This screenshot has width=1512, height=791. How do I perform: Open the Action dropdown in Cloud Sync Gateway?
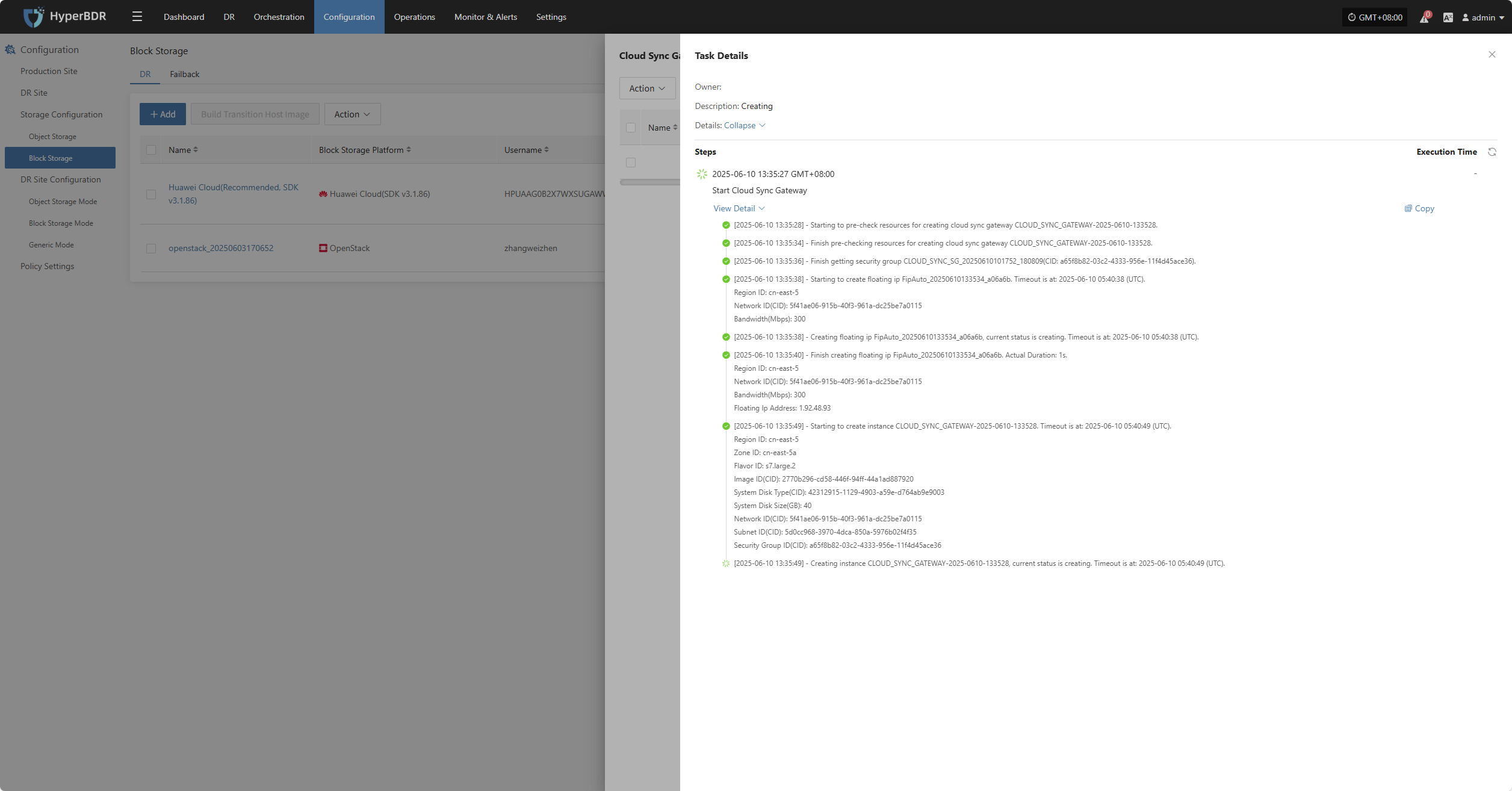(x=647, y=88)
